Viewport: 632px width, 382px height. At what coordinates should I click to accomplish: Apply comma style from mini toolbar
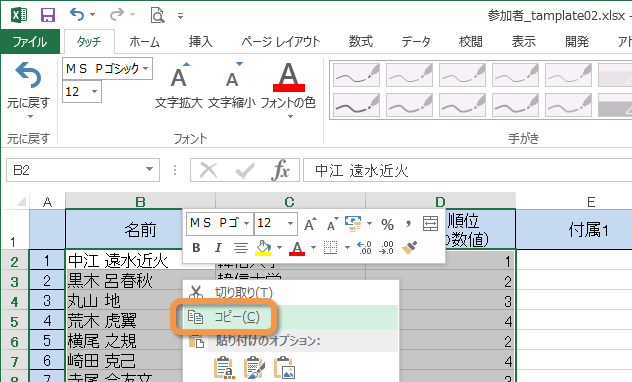pyautogui.click(x=409, y=224)
